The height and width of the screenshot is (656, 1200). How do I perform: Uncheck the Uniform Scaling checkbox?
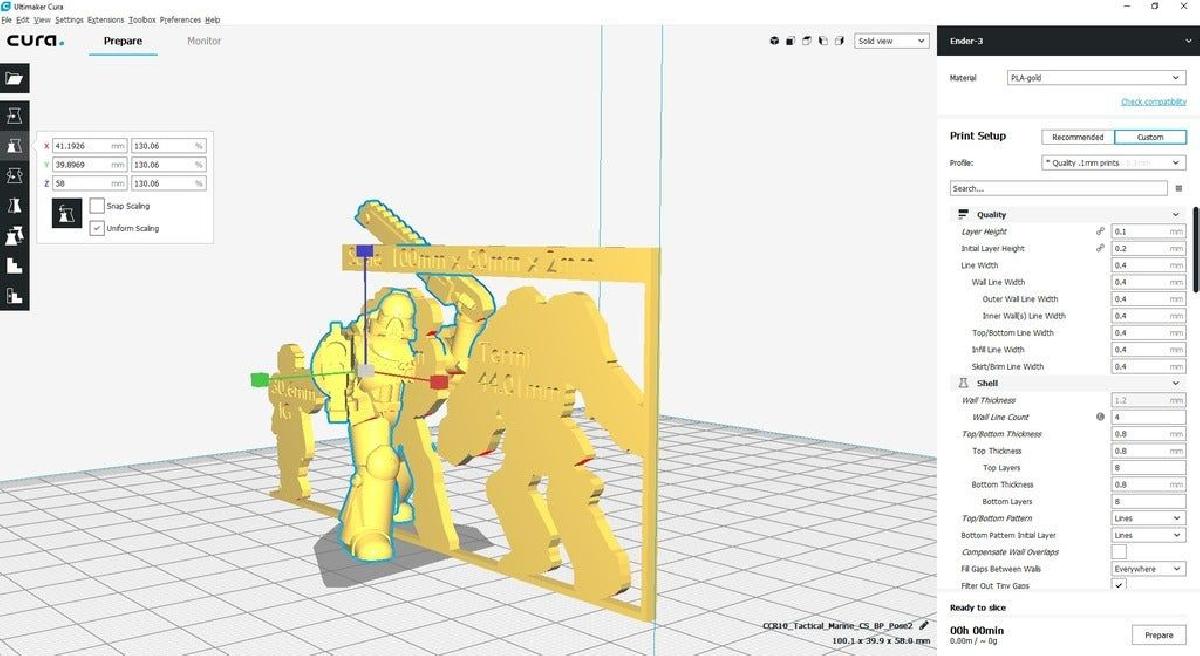97,228
